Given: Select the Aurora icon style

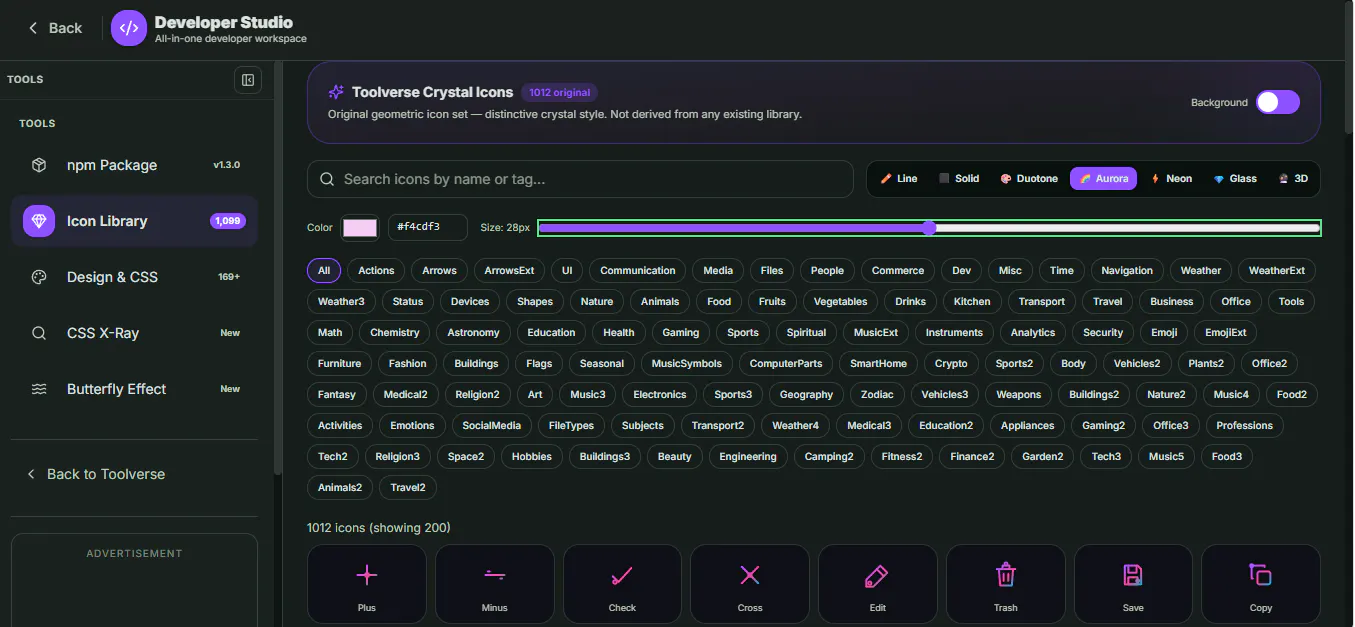Looking at the screenshot, I should pyautogui.click(x=1103, y=179).
